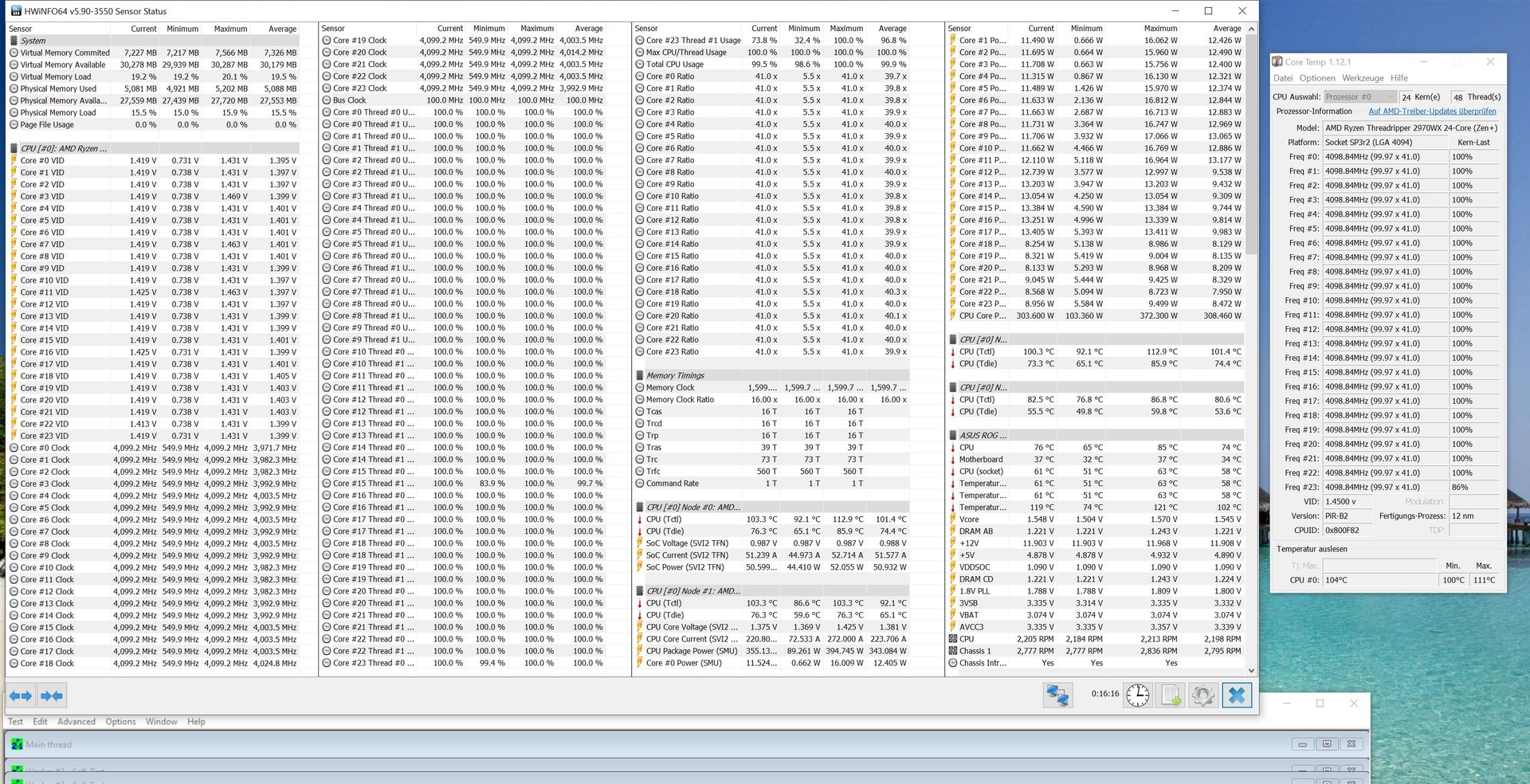Open the Datei menu in Core Temp
This screenshot has width=1530, height=784.
point(1283,78)
